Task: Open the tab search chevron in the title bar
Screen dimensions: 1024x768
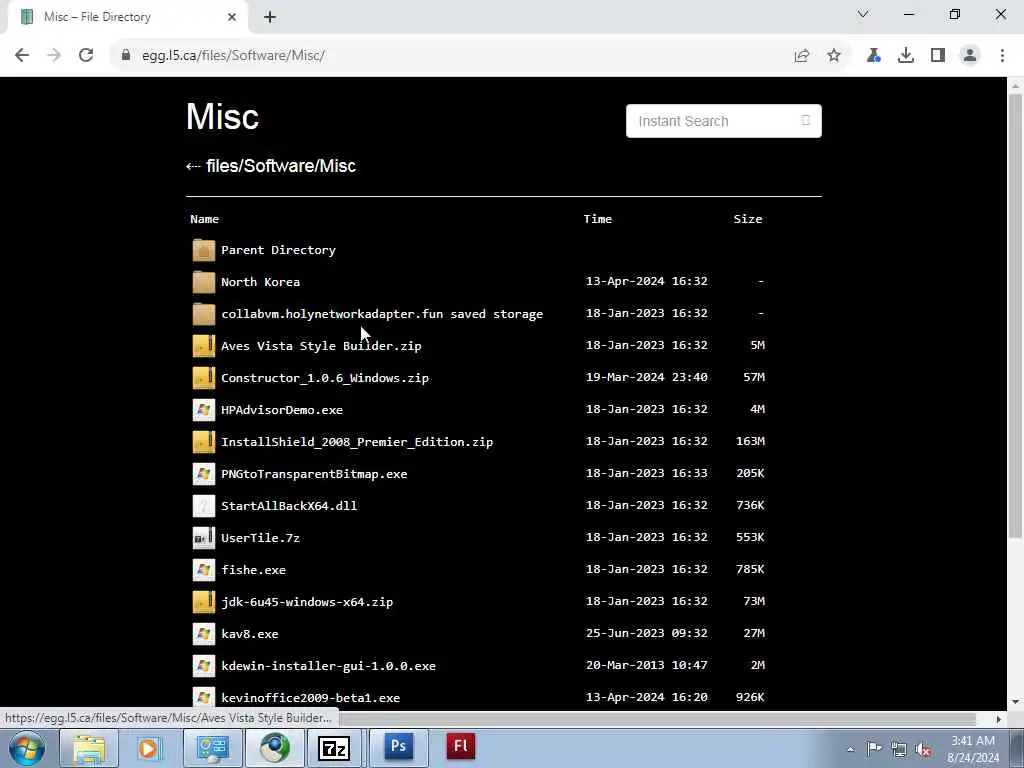Action: click(863, 14)
